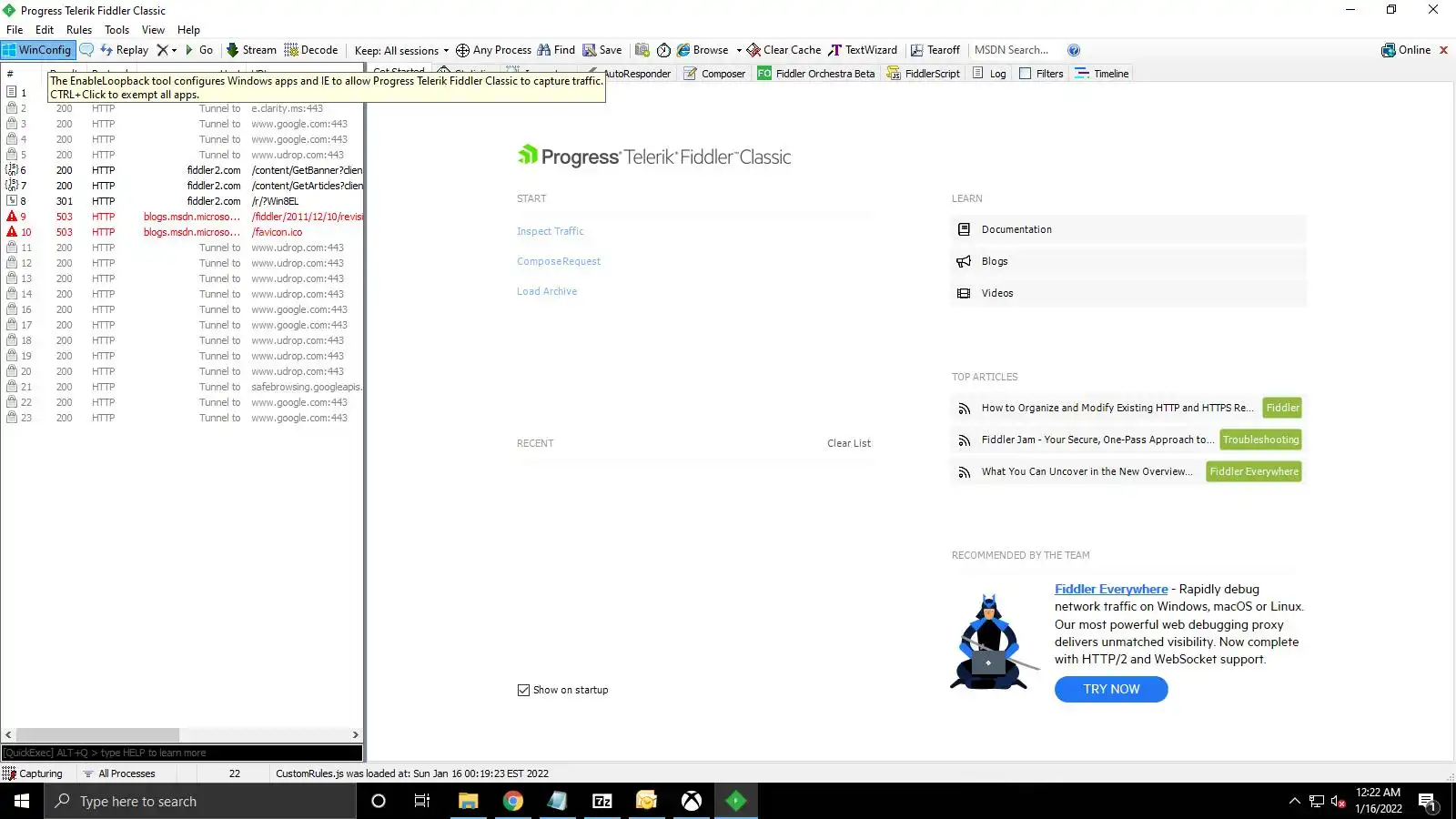Replay the selected sessions
This screenshot has height=819, width=1456.
124,50
